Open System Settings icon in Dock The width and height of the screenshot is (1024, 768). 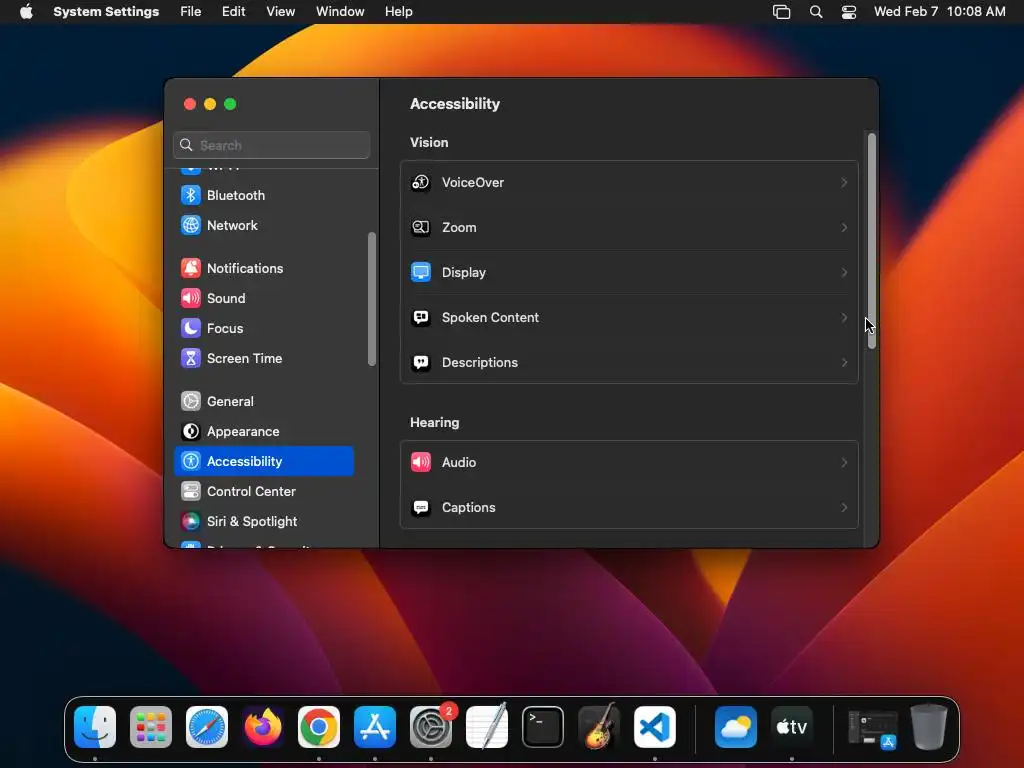click(x=431, y=727)
